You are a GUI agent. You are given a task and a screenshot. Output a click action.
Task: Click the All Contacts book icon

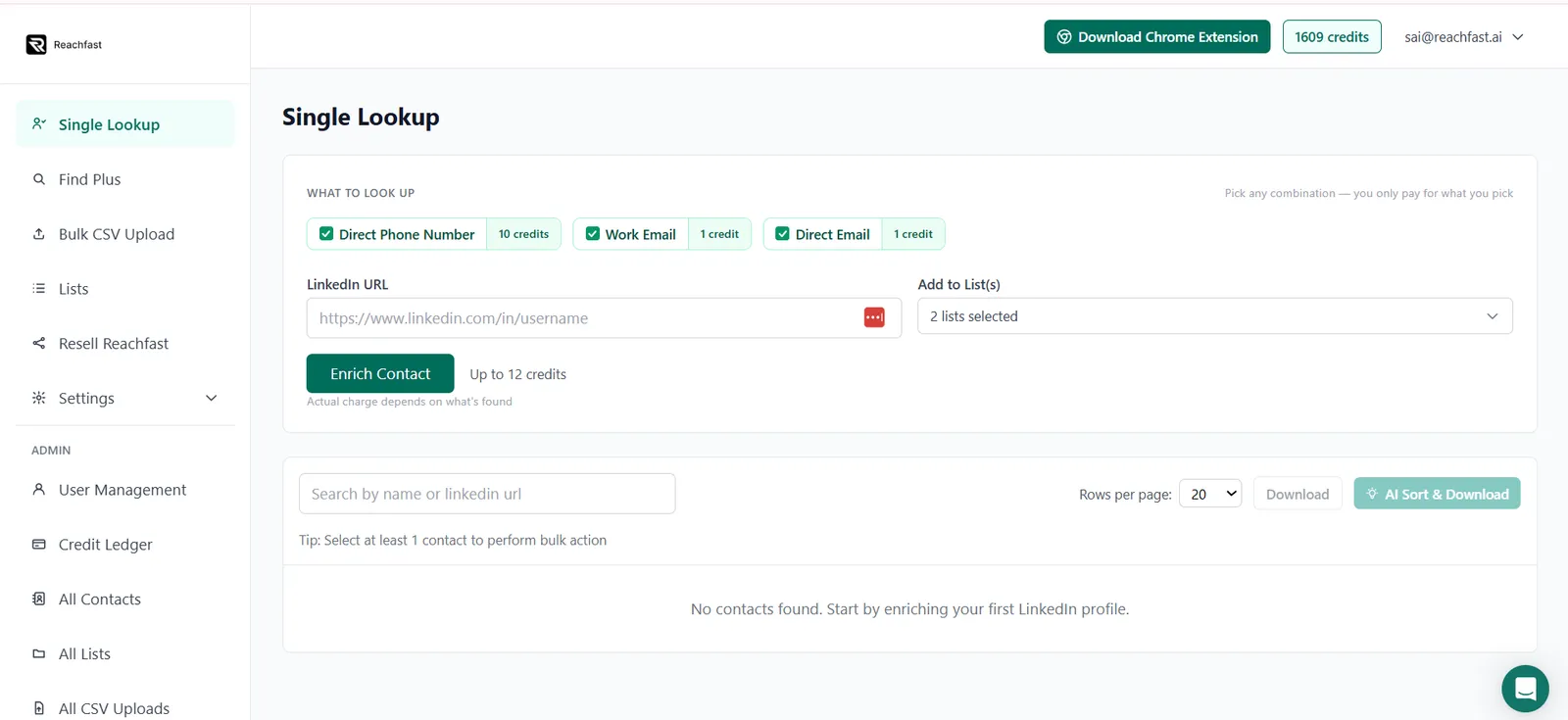pyautogui.click(x=39, y=599)
